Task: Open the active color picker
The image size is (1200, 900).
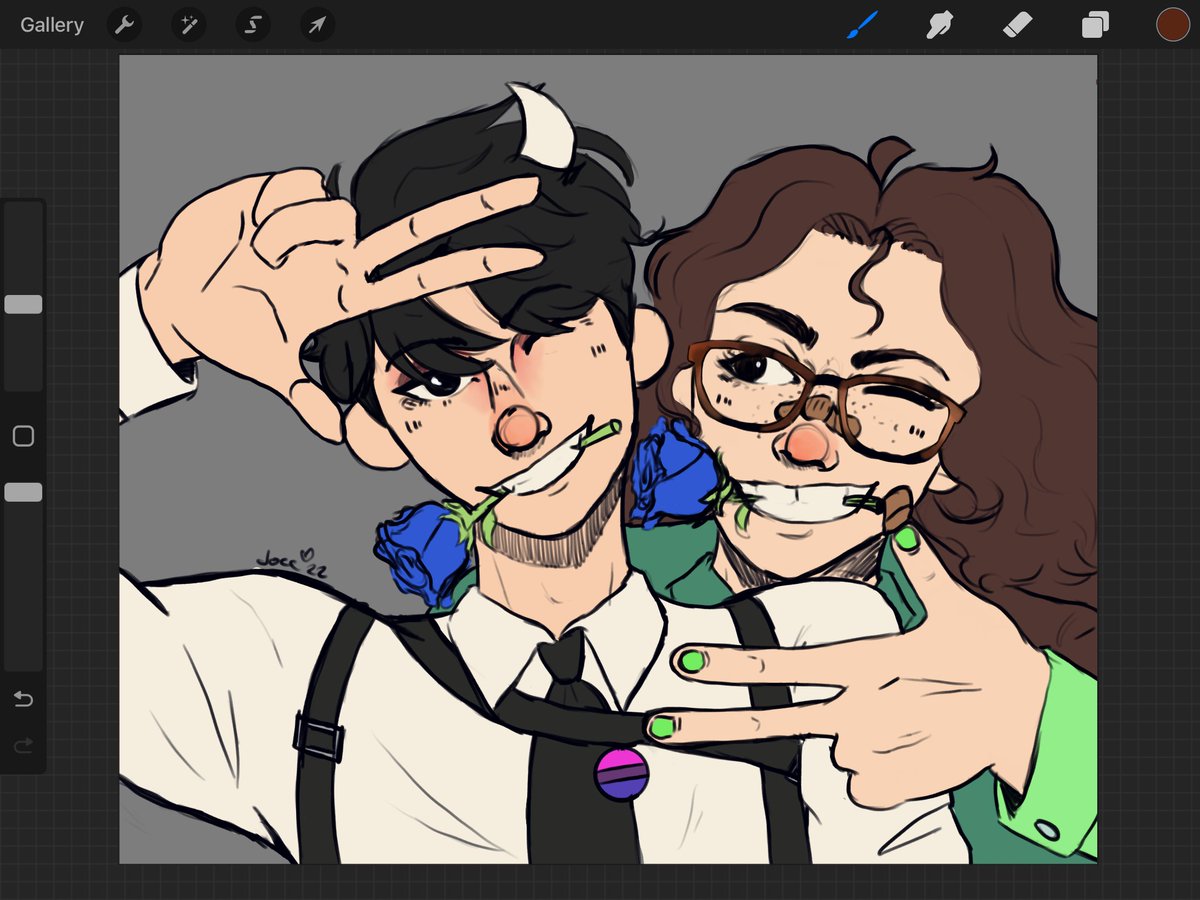Action: (x=1172, y=25)
